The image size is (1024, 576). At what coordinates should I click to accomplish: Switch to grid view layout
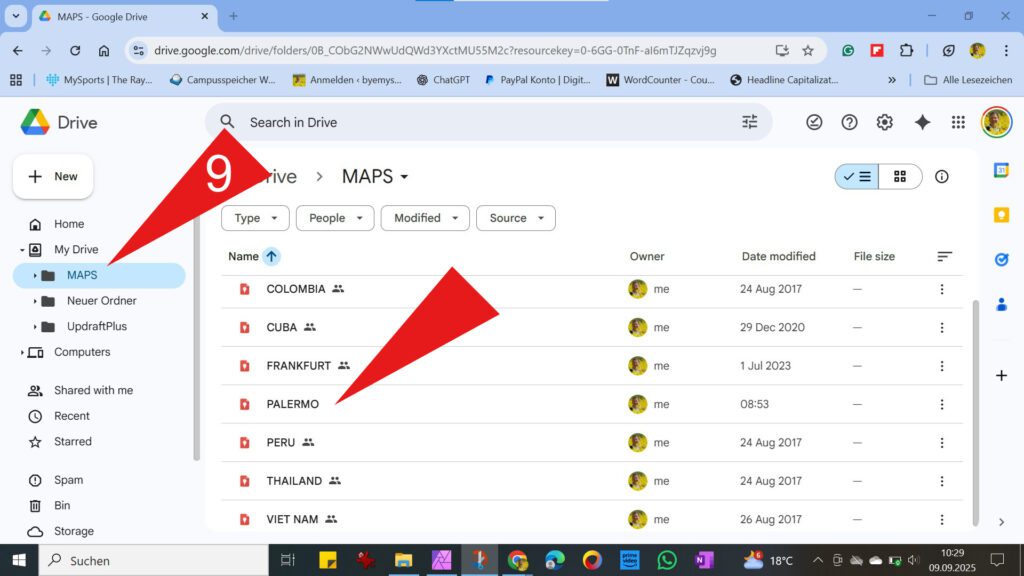[x=899, y=175]
